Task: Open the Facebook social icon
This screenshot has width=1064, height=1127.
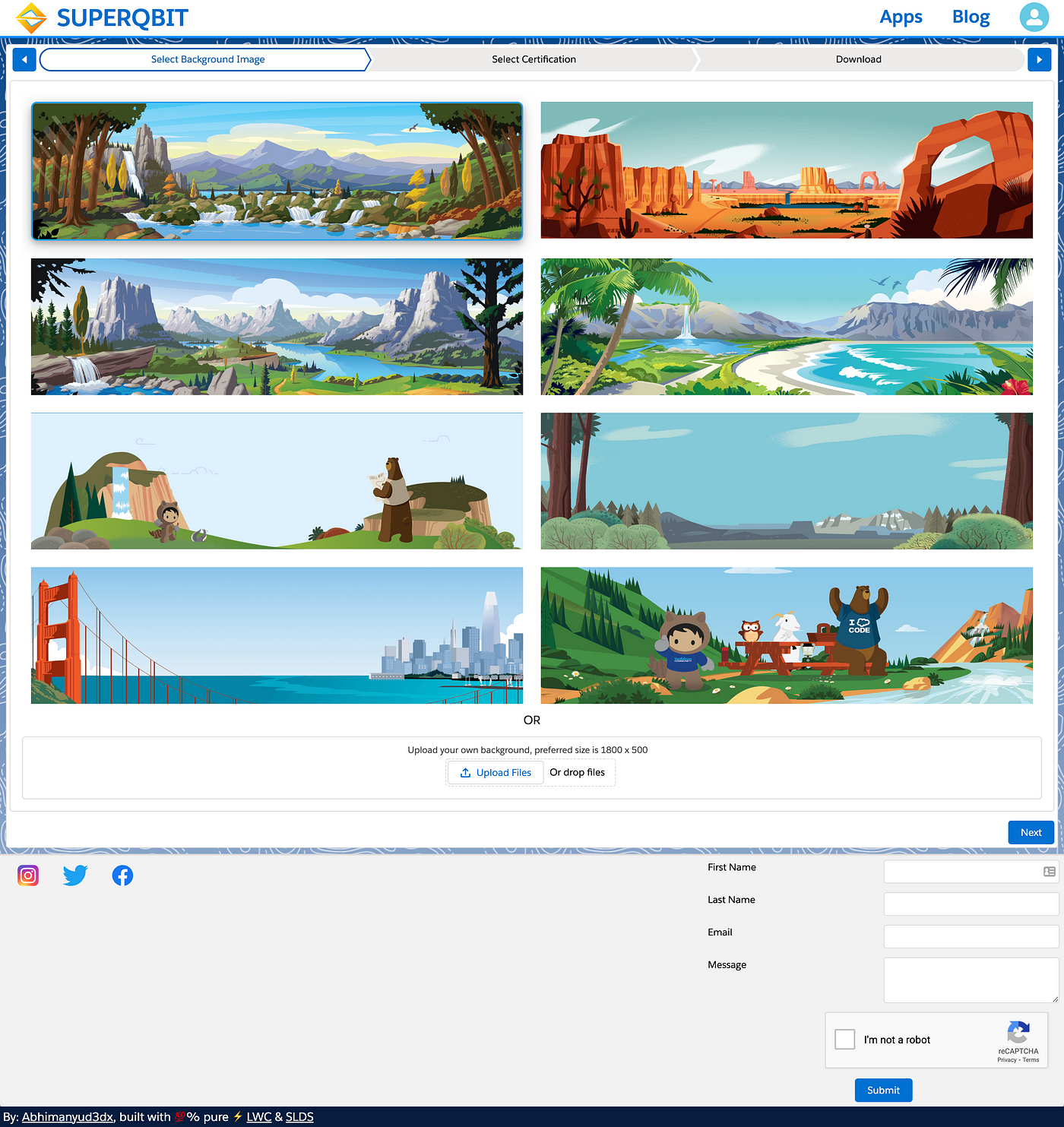Action: pyautogui.click(x=122, y=875)
